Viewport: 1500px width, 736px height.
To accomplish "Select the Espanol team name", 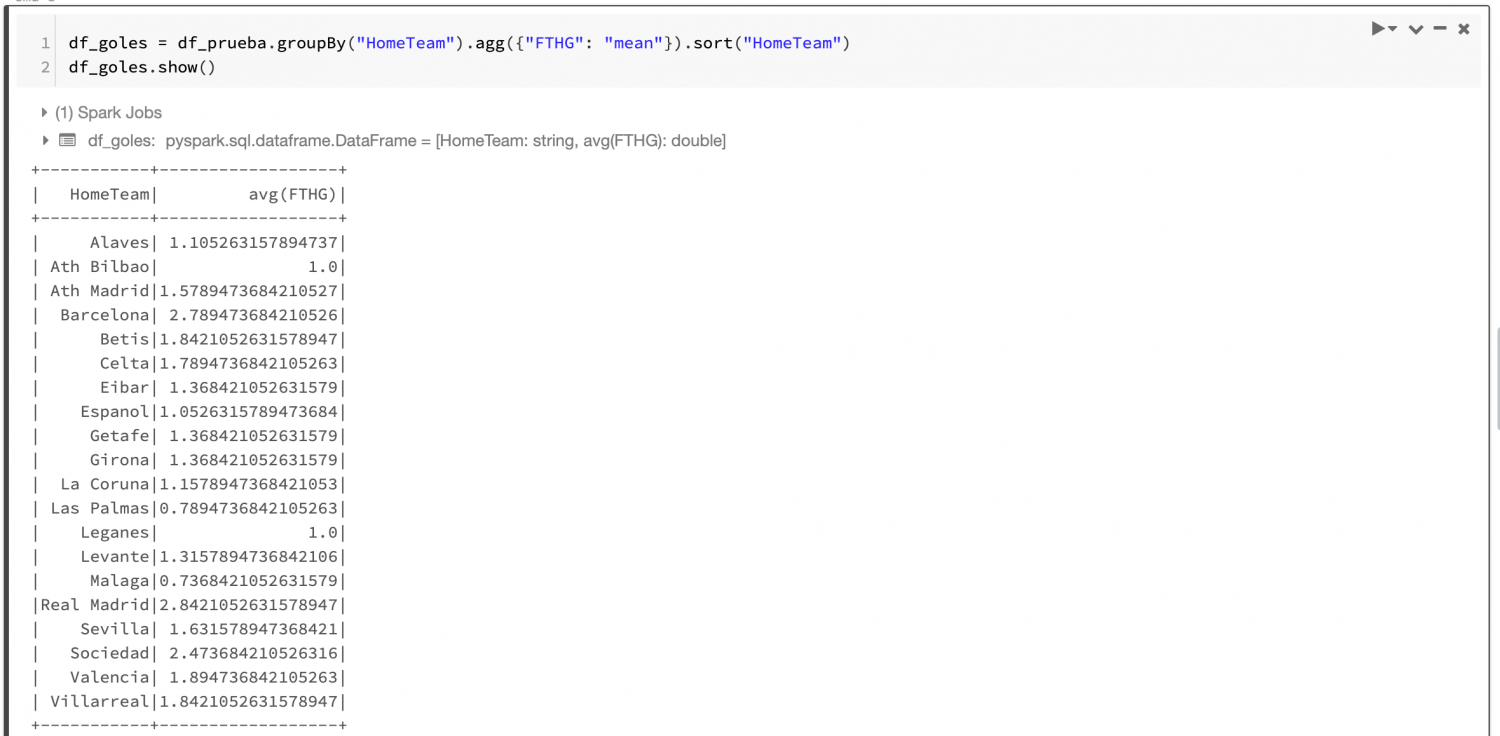I will [114, 411].
